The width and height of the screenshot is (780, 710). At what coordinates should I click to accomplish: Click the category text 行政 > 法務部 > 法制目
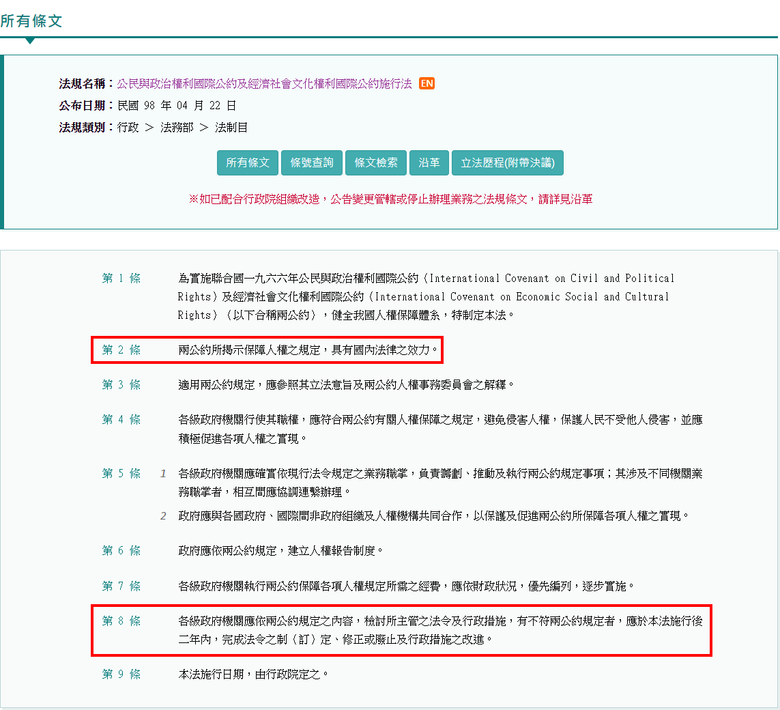pyautogui.click(x=182, y=127)
